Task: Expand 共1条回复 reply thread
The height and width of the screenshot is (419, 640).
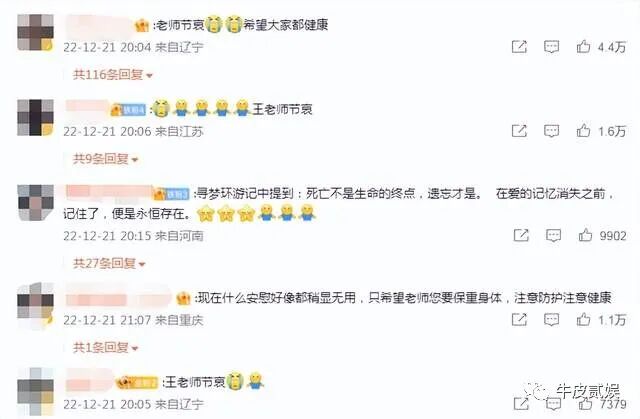Action: pos(106,348)
